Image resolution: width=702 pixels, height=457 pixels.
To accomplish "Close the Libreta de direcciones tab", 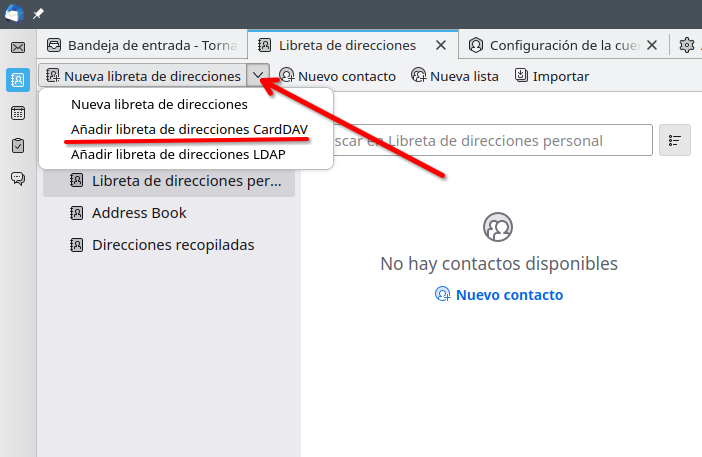I will click(439, 45).
